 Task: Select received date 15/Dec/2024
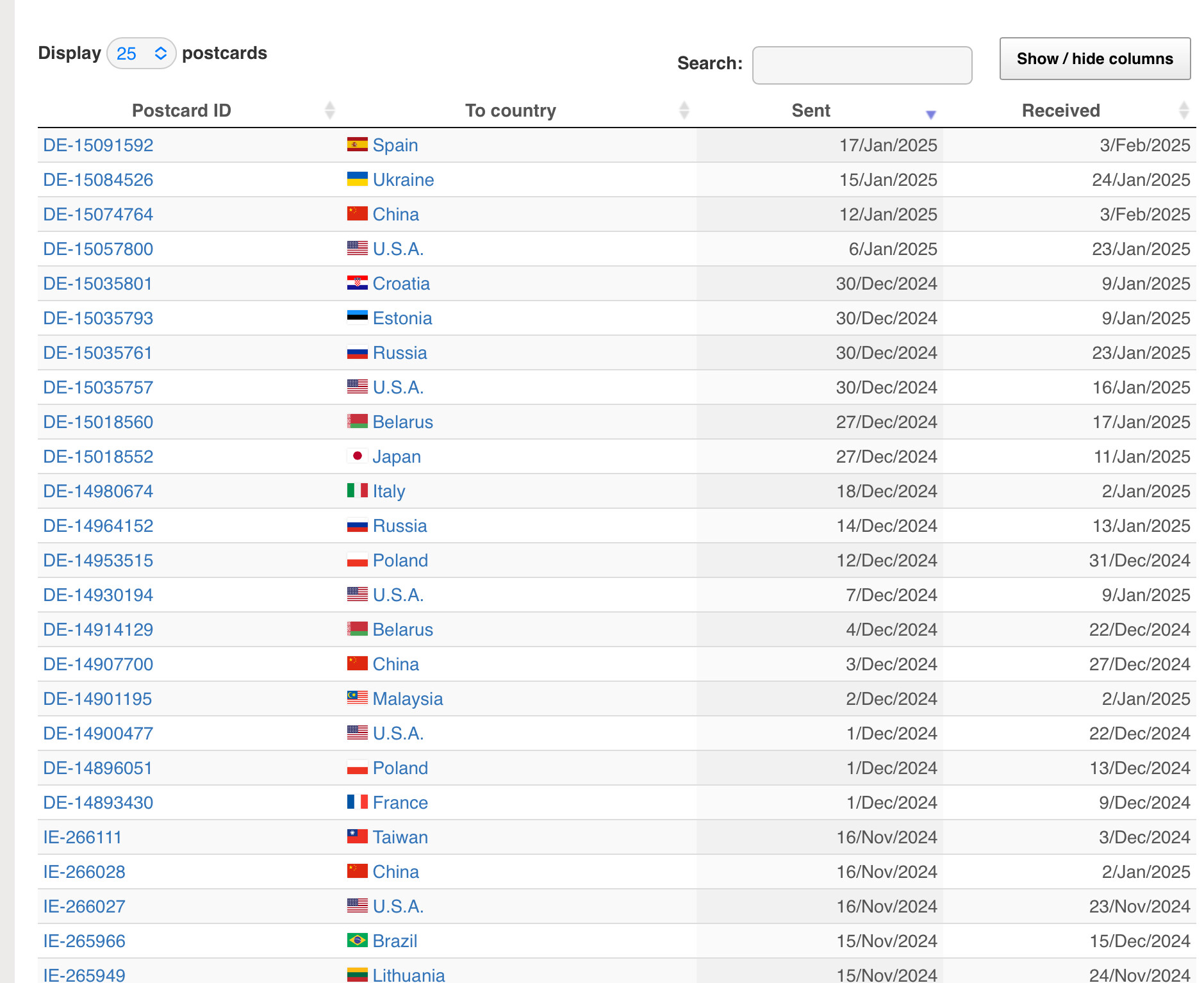(1139, 941)
